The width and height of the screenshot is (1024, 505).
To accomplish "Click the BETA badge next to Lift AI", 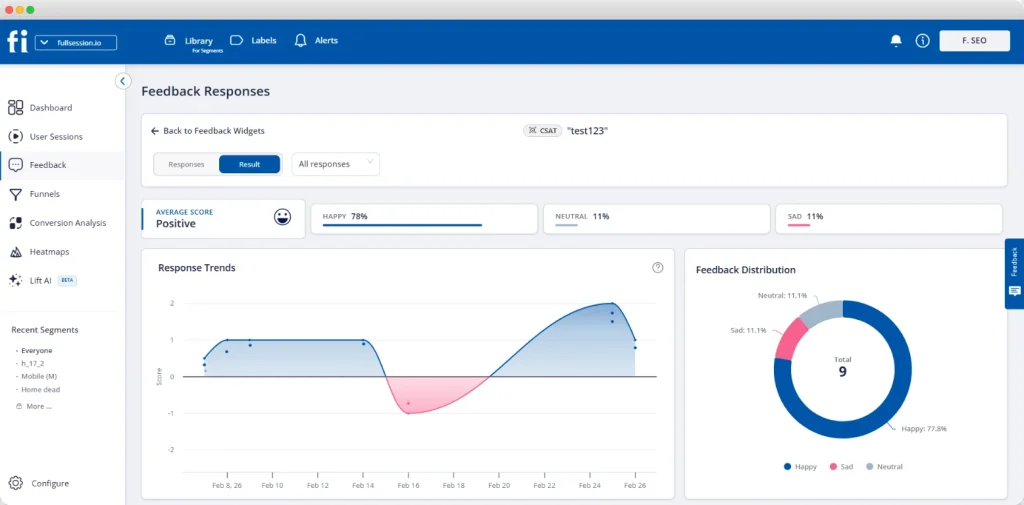I will (67, 280).
